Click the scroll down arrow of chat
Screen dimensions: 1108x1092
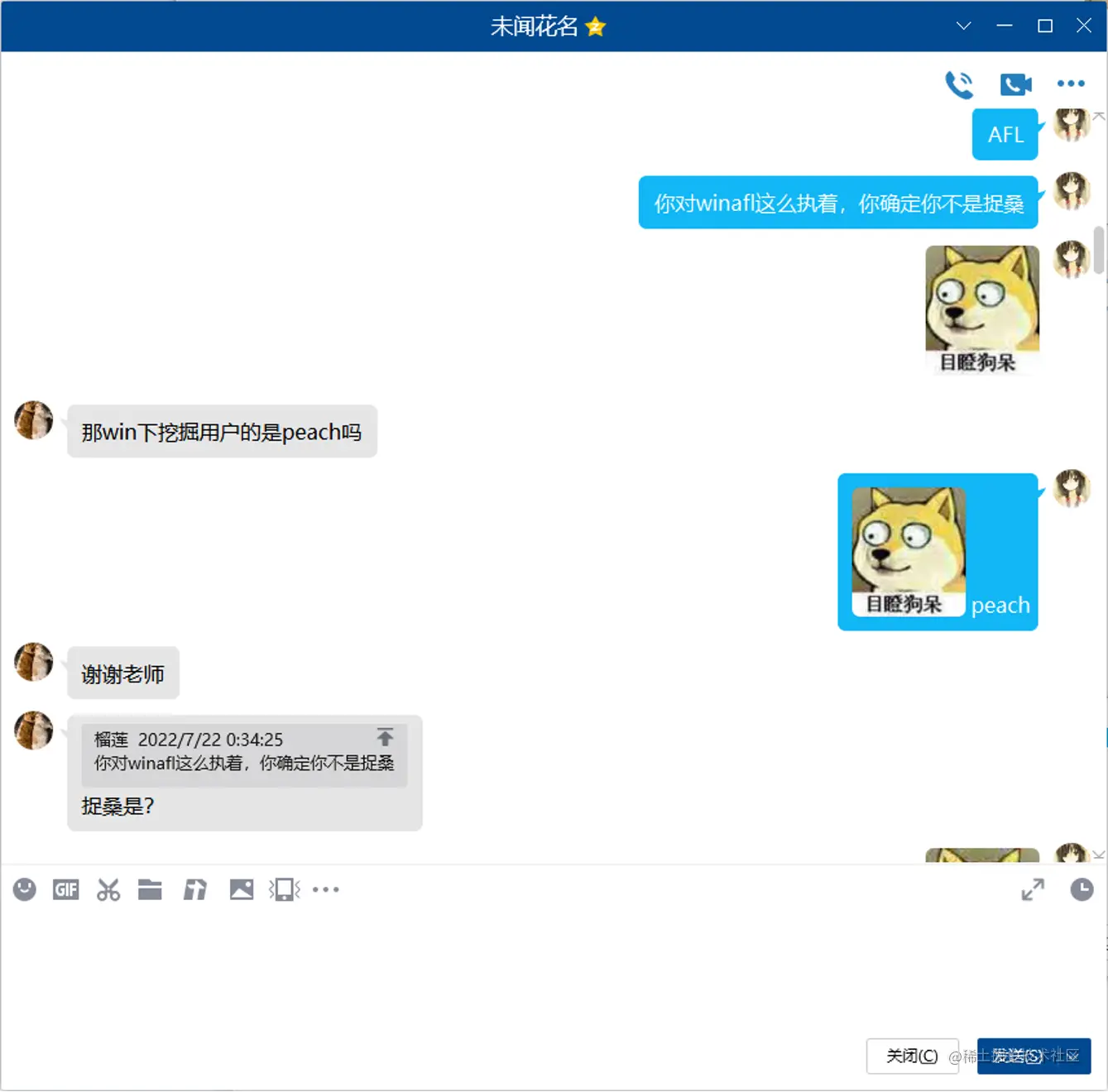1099,855
